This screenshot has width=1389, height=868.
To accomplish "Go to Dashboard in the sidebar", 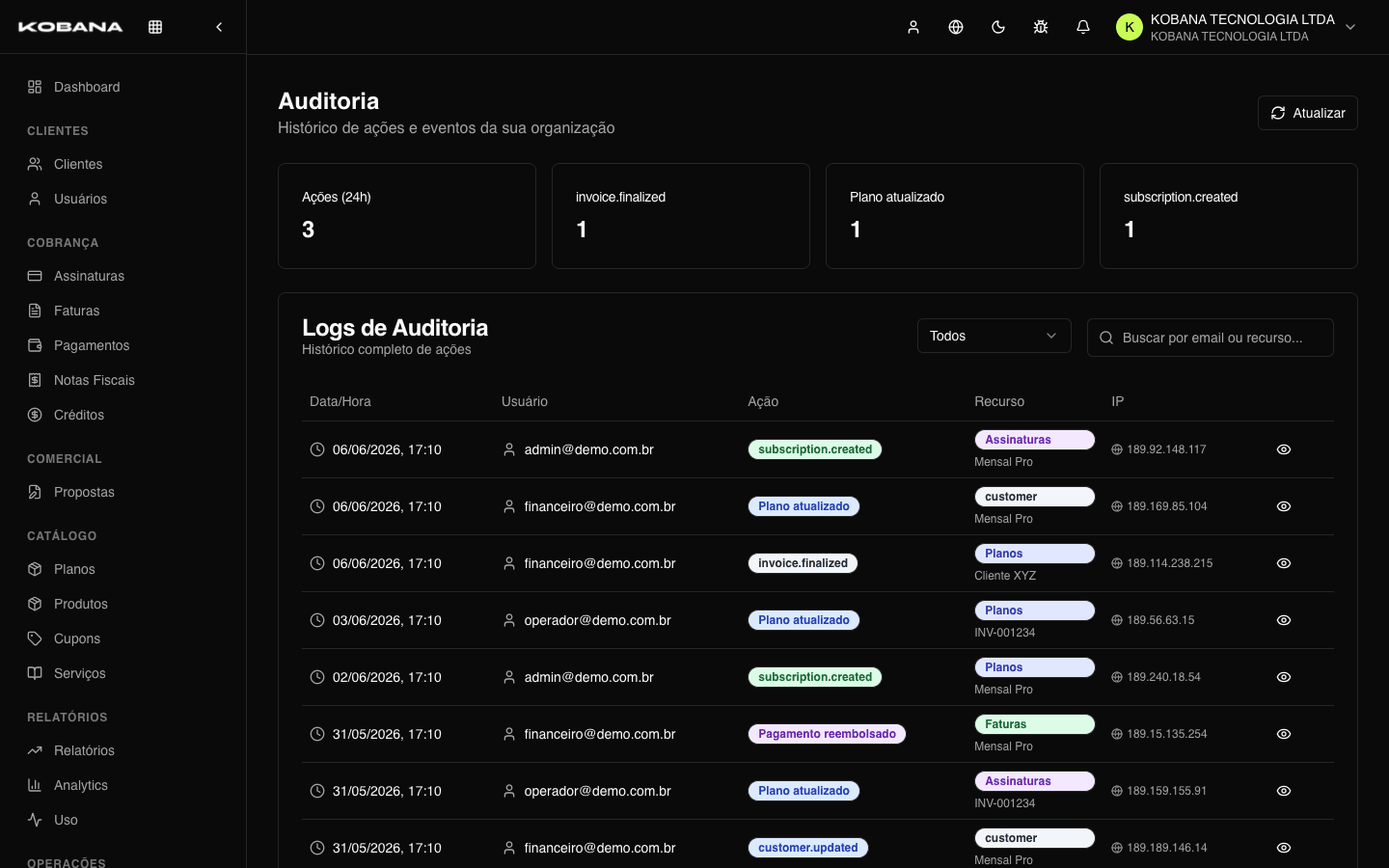I will (123, 87).
